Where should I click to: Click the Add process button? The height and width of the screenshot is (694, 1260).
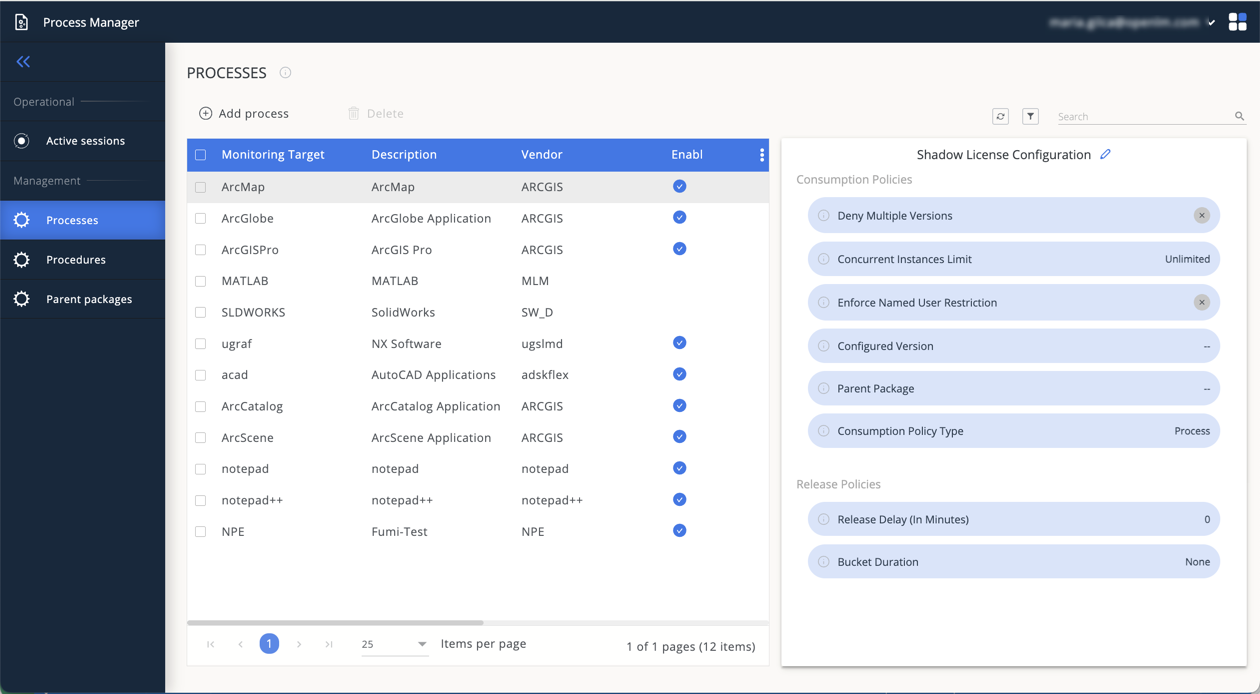[x=244, y=114]
